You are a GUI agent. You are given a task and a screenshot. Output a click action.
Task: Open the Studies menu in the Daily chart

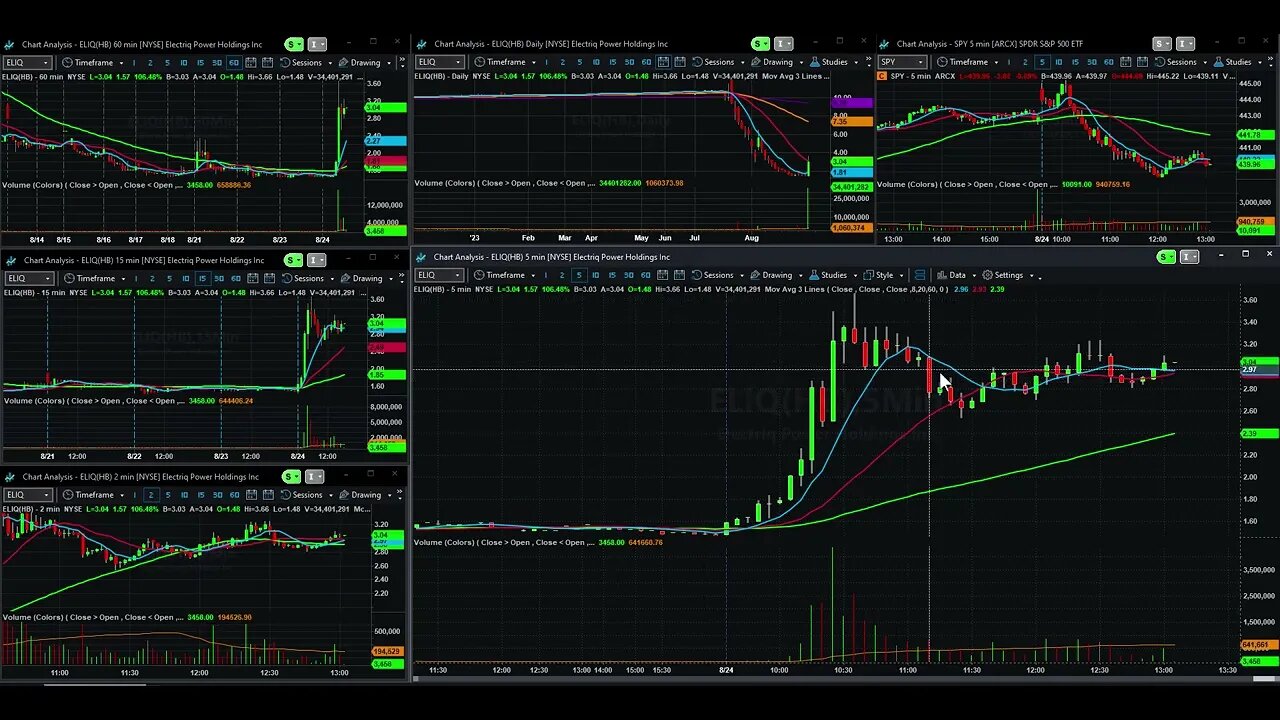[835, 62]
